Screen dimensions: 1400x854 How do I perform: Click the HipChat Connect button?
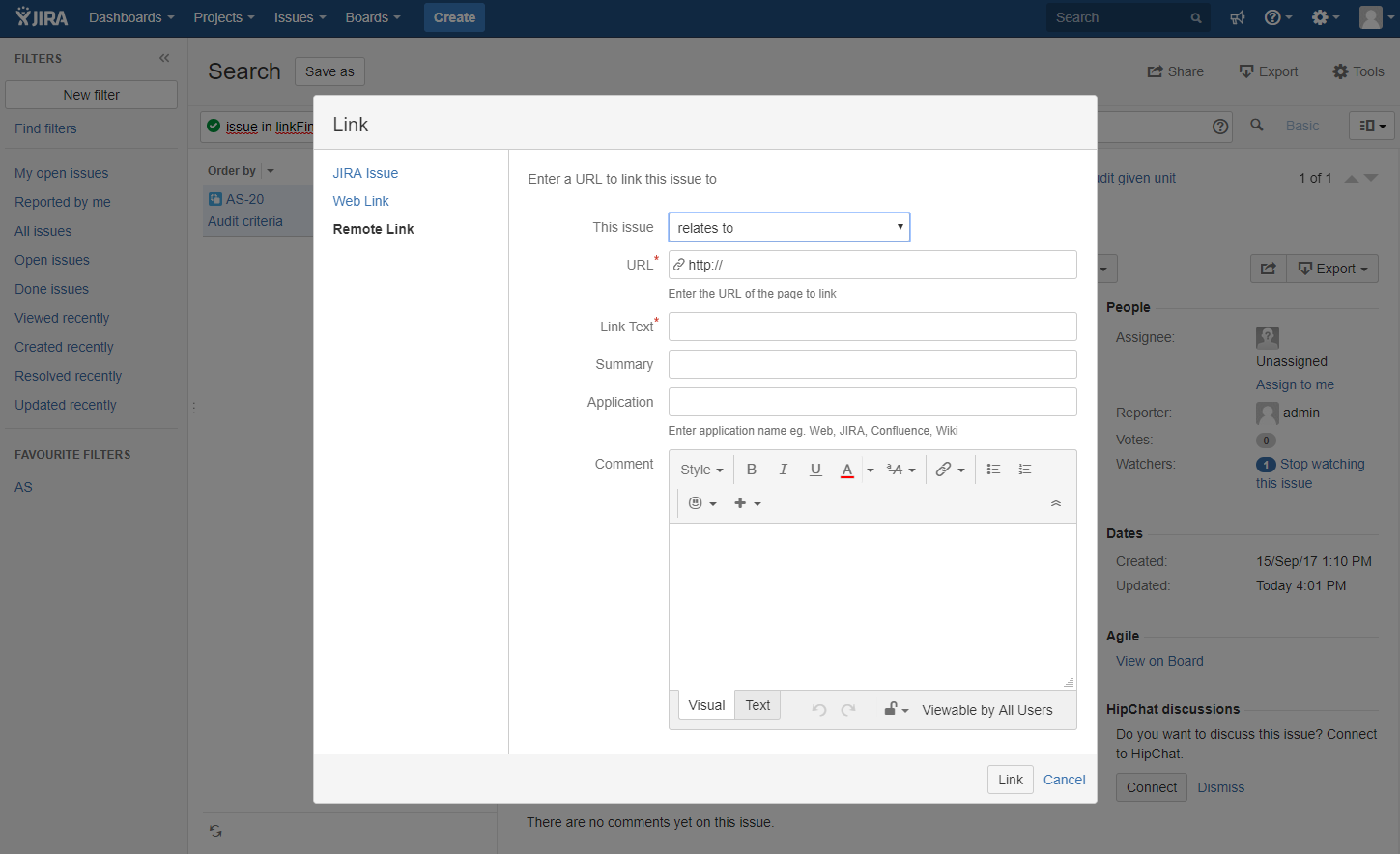point(1152,787)
